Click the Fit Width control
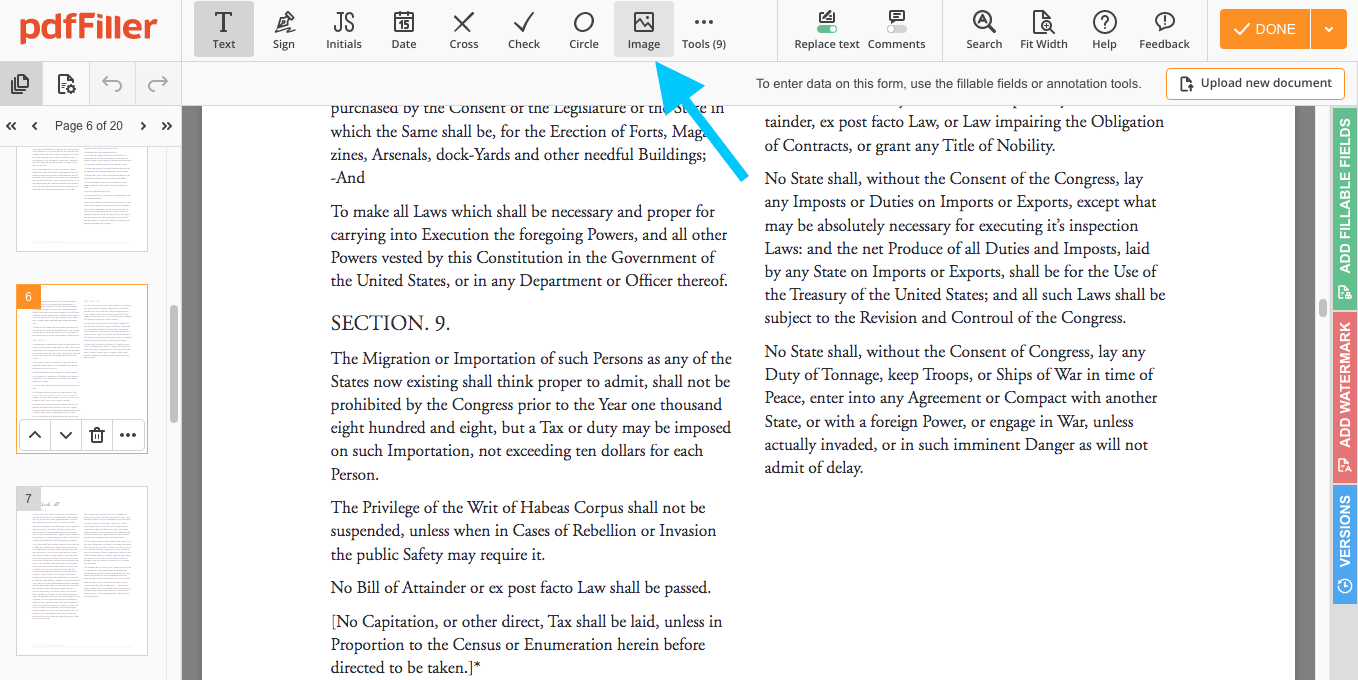This screenshot has width=1358, height=680. [1043, 29]
